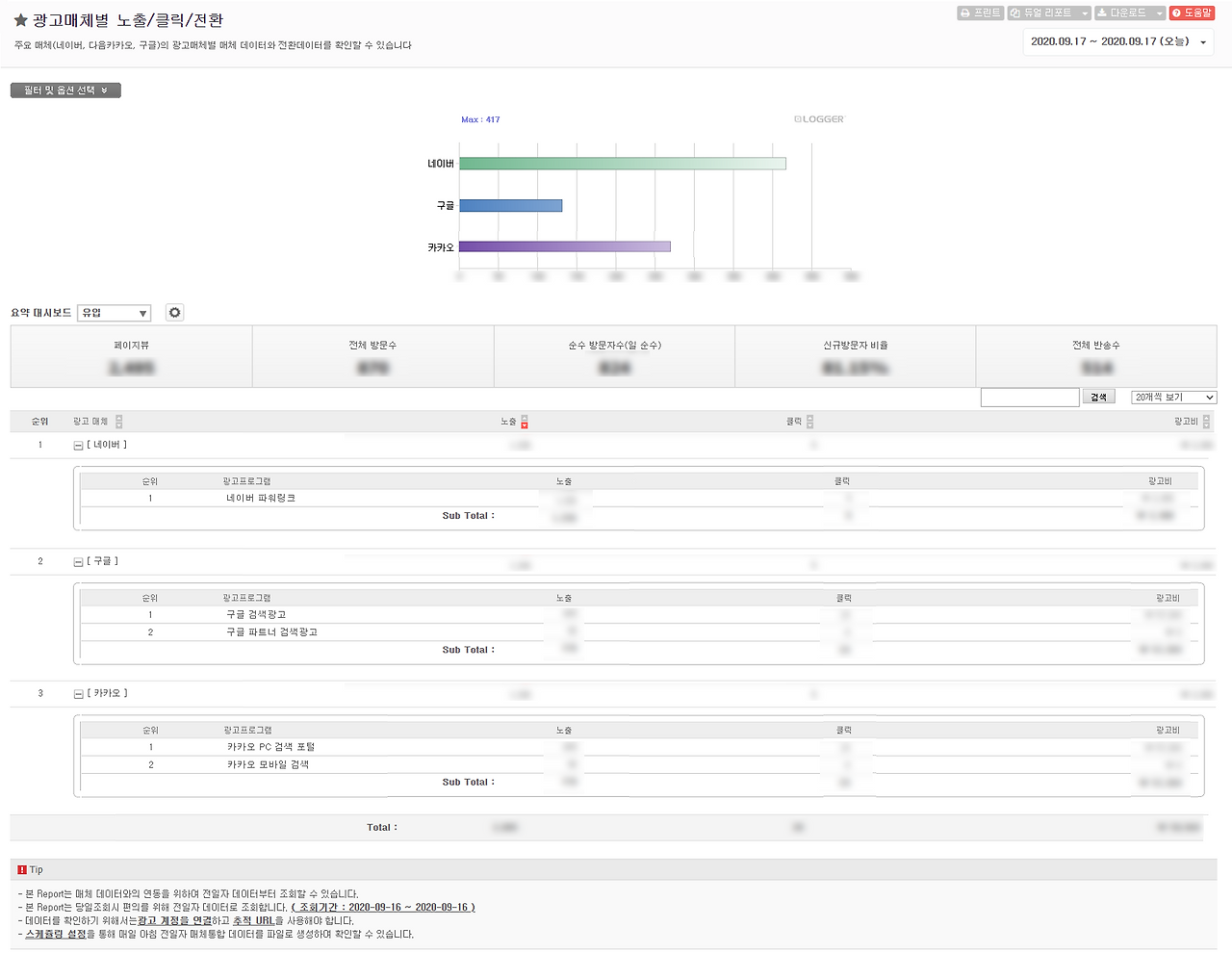
Task: Open the 20개씩 보기 page size dropdown
Action: (1174, 397)
